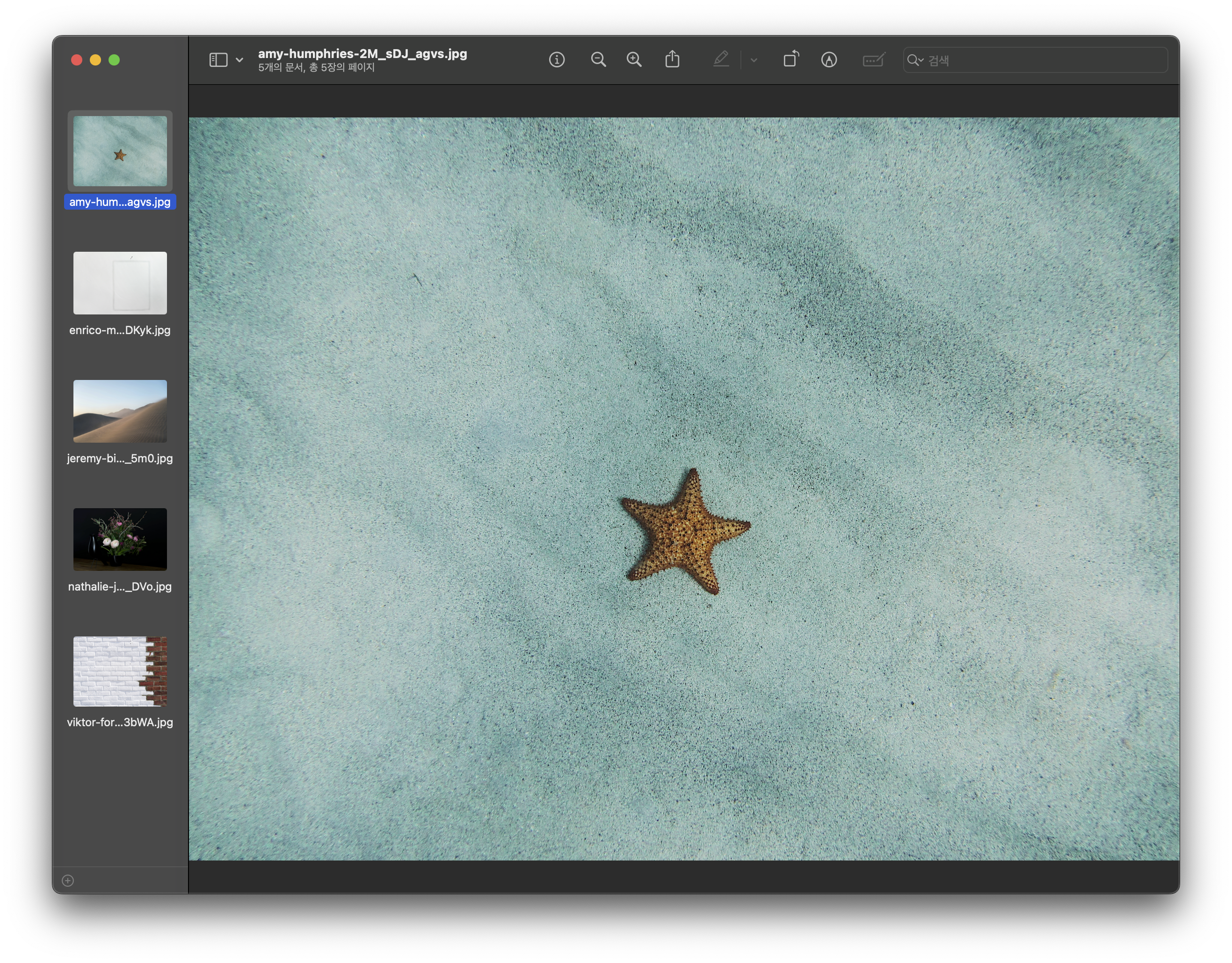Click the starfish in the main image

683,533
